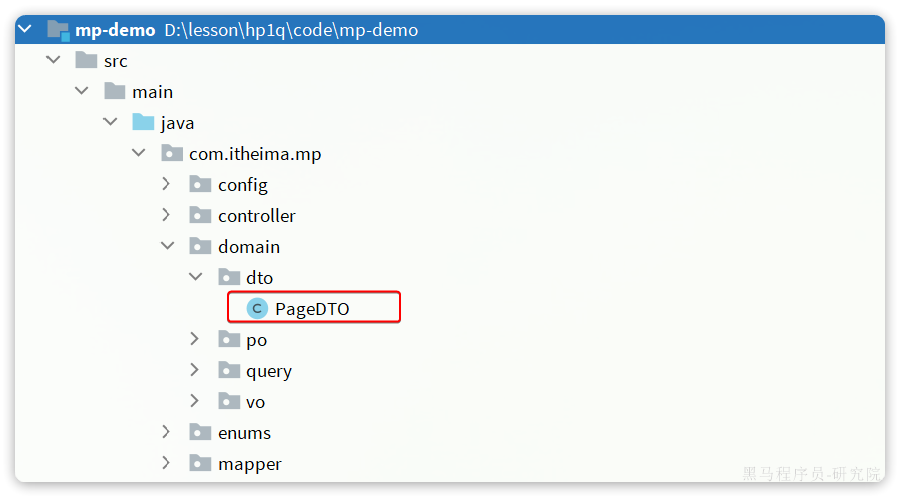Collapse the src folder chevron
Image resolution: width=900 pixels, height=499 pixels.
53,61
